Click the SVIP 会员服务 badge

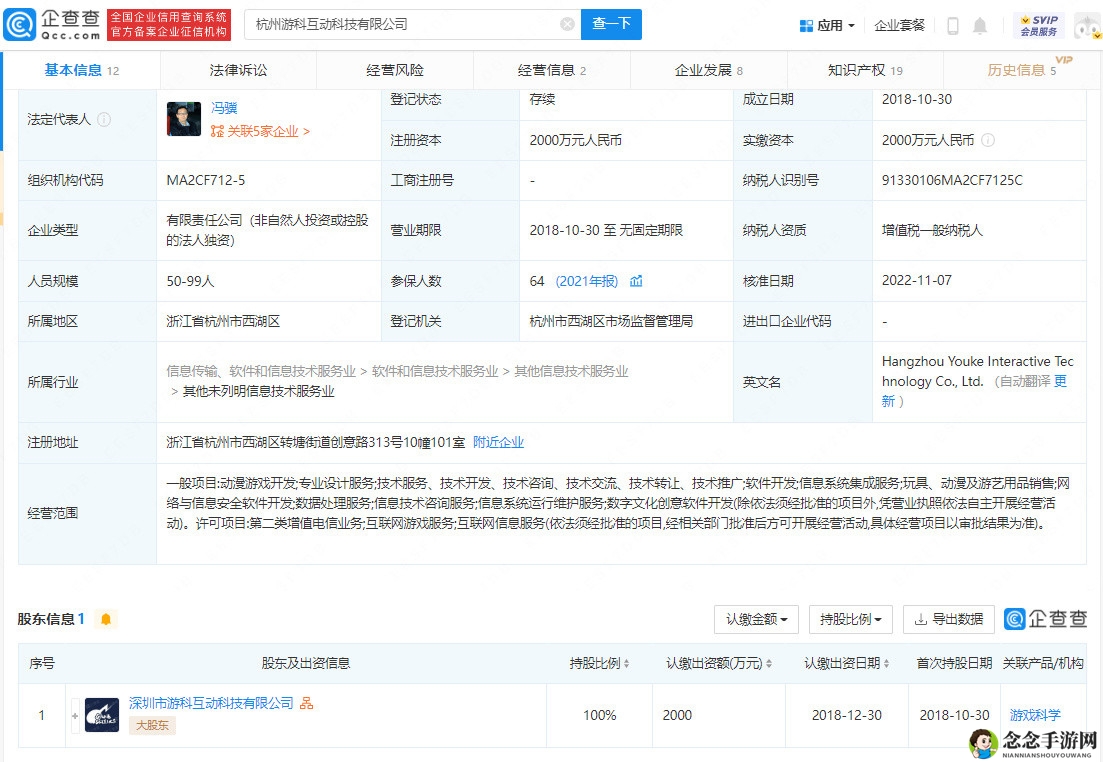tap(1038, 25)
